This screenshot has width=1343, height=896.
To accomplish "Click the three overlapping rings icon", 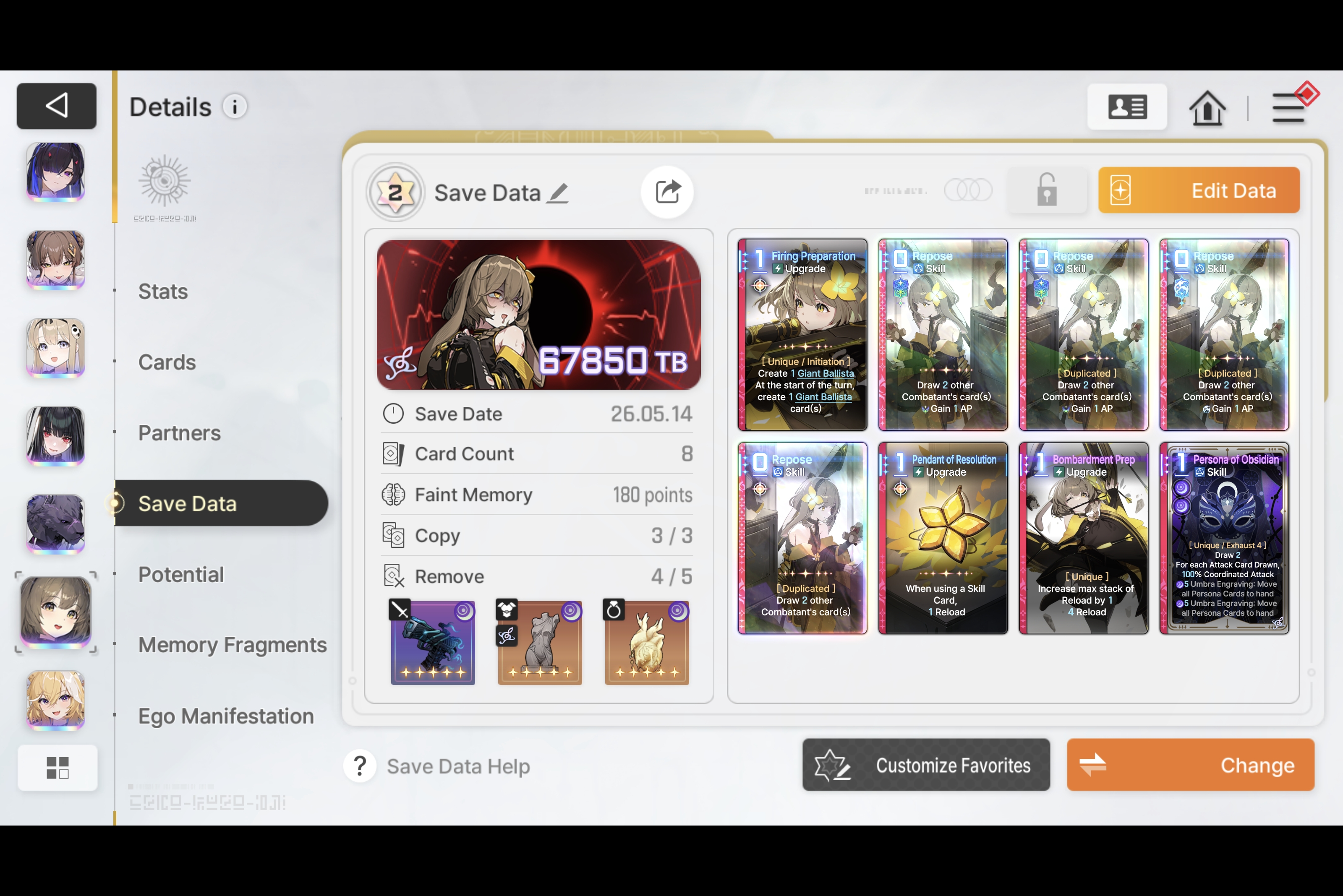I will coord(968,190).
